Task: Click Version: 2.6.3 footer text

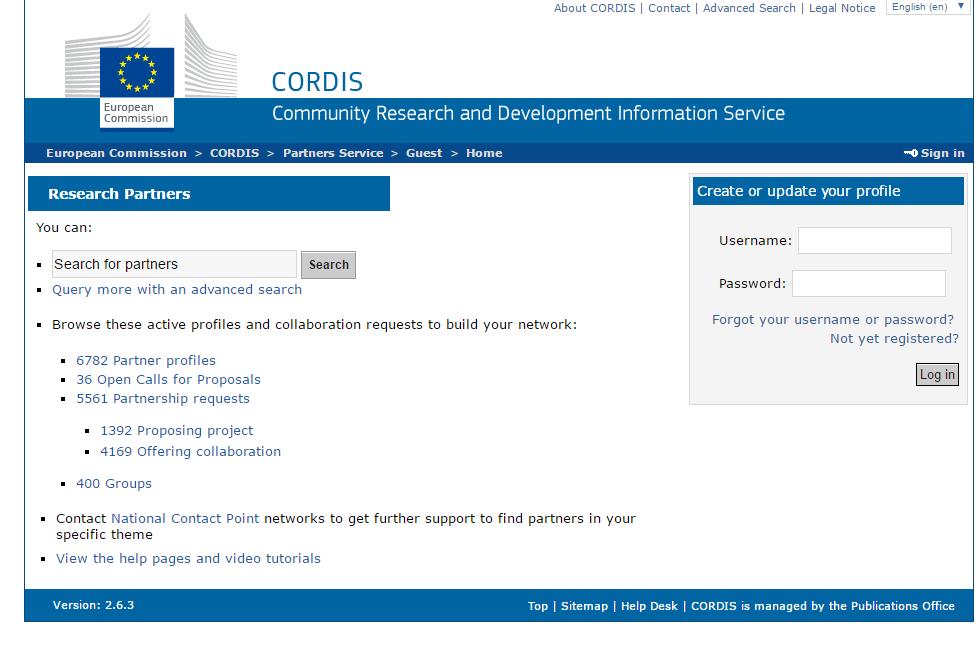Action: coord(93,605)
